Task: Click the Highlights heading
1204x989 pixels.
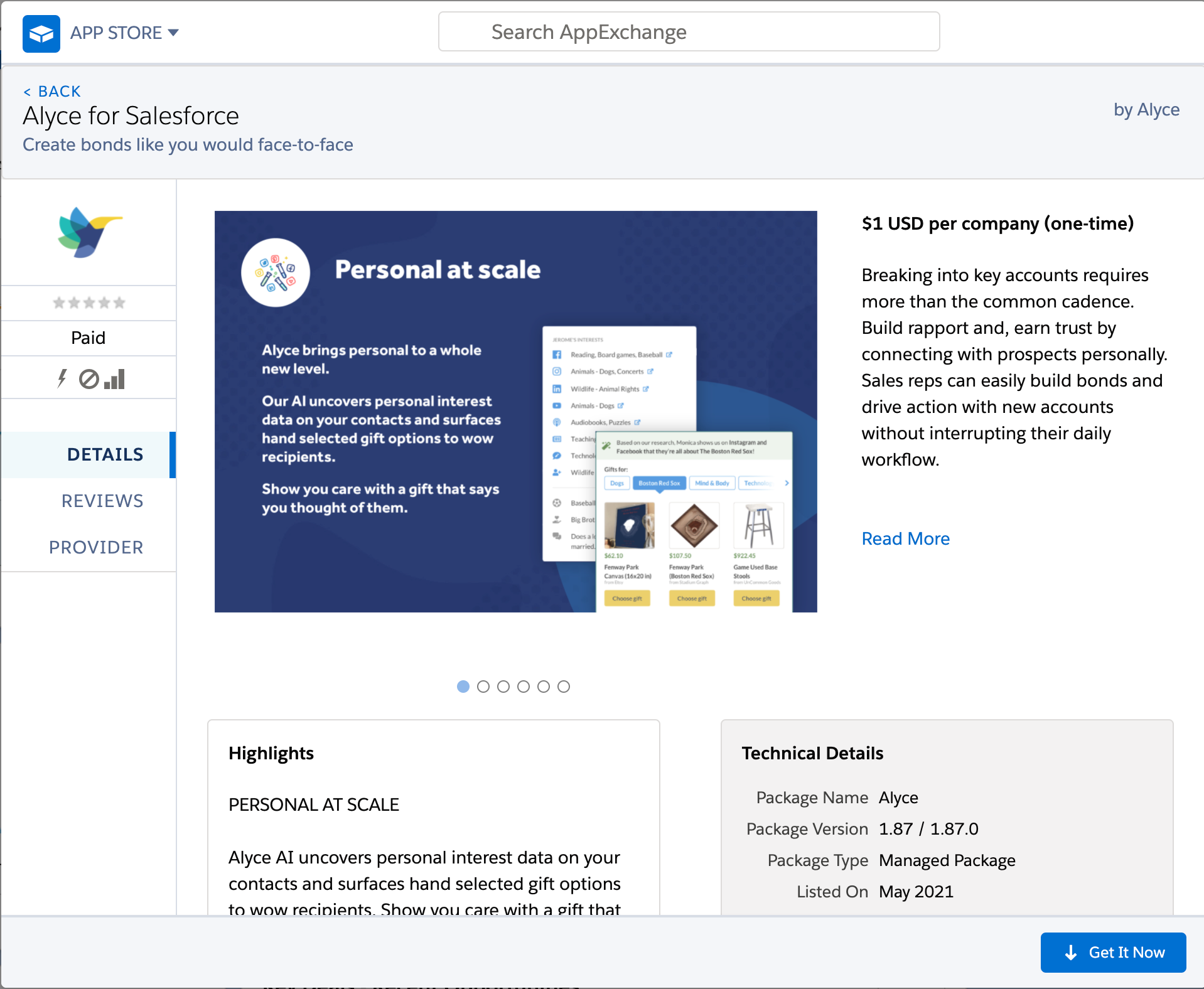Action: 271,753
